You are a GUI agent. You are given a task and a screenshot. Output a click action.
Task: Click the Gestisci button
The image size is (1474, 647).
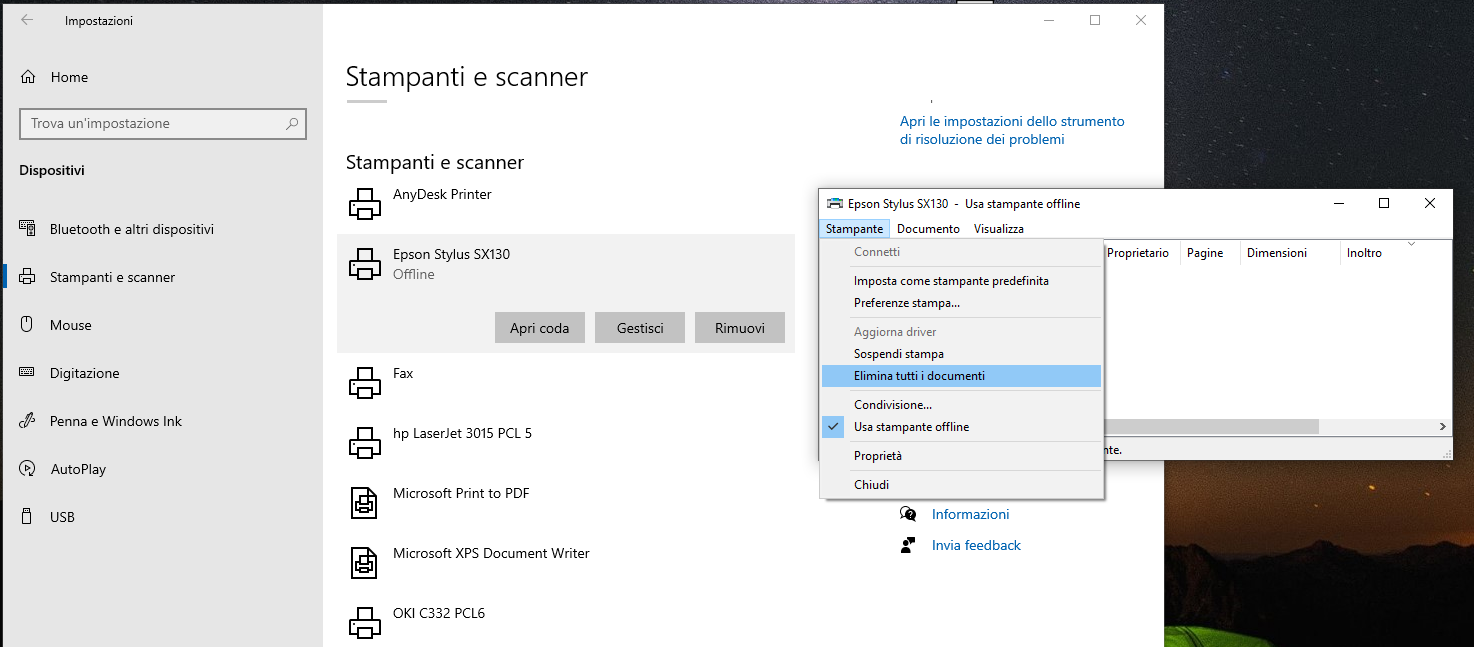(640, 328)
